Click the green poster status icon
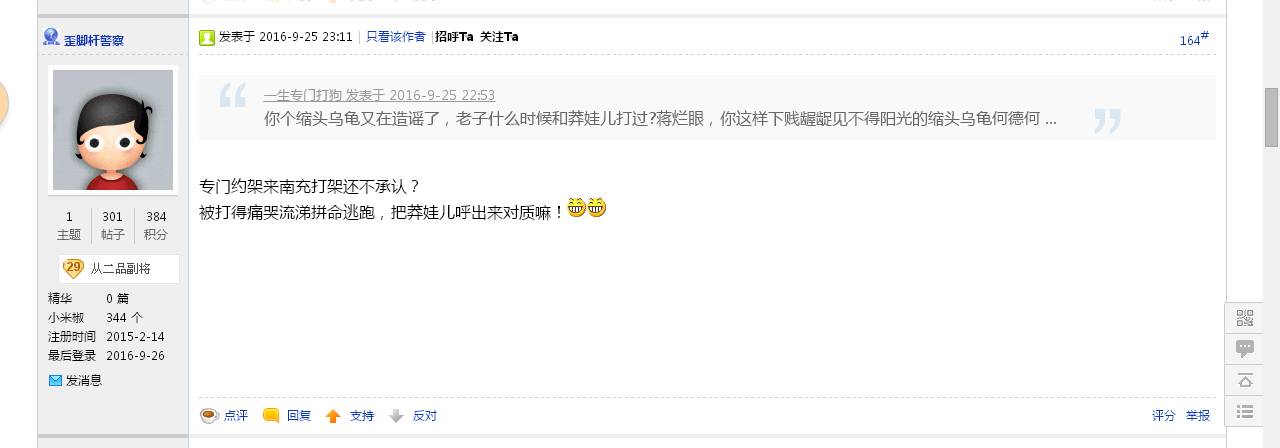 (x=207, y=38)
